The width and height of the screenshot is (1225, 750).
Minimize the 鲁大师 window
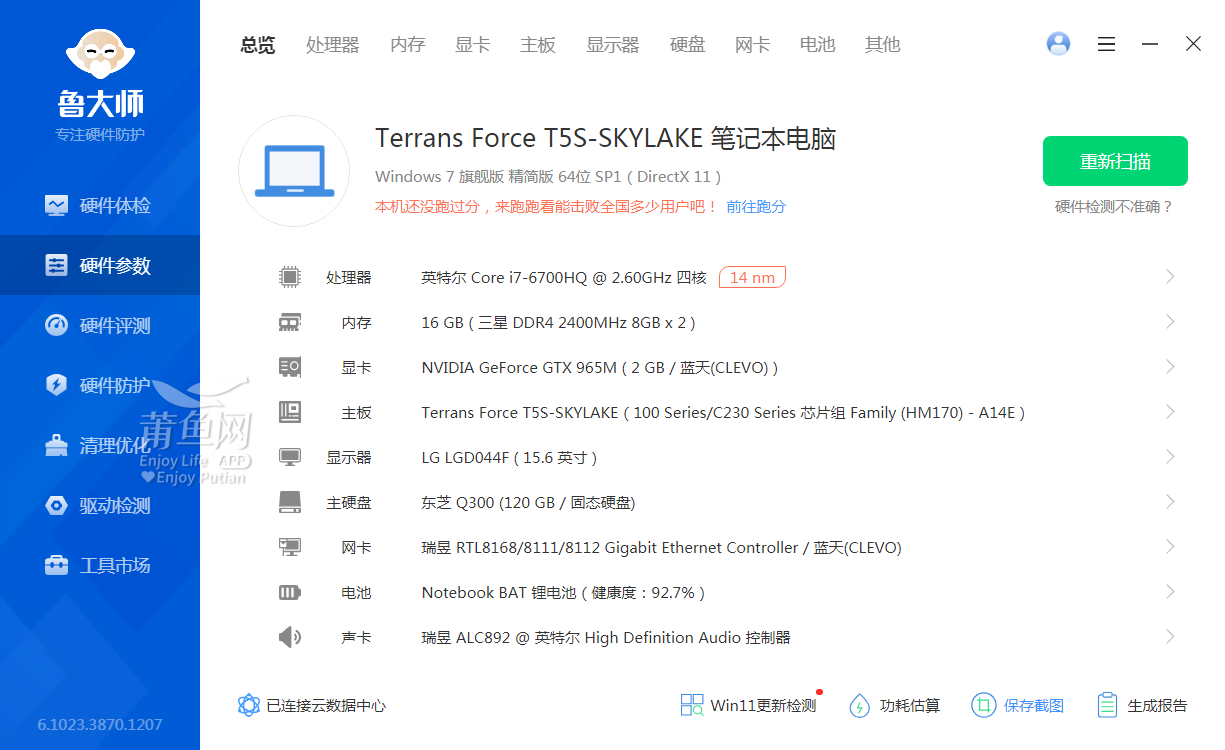(x=1150, y=44)
